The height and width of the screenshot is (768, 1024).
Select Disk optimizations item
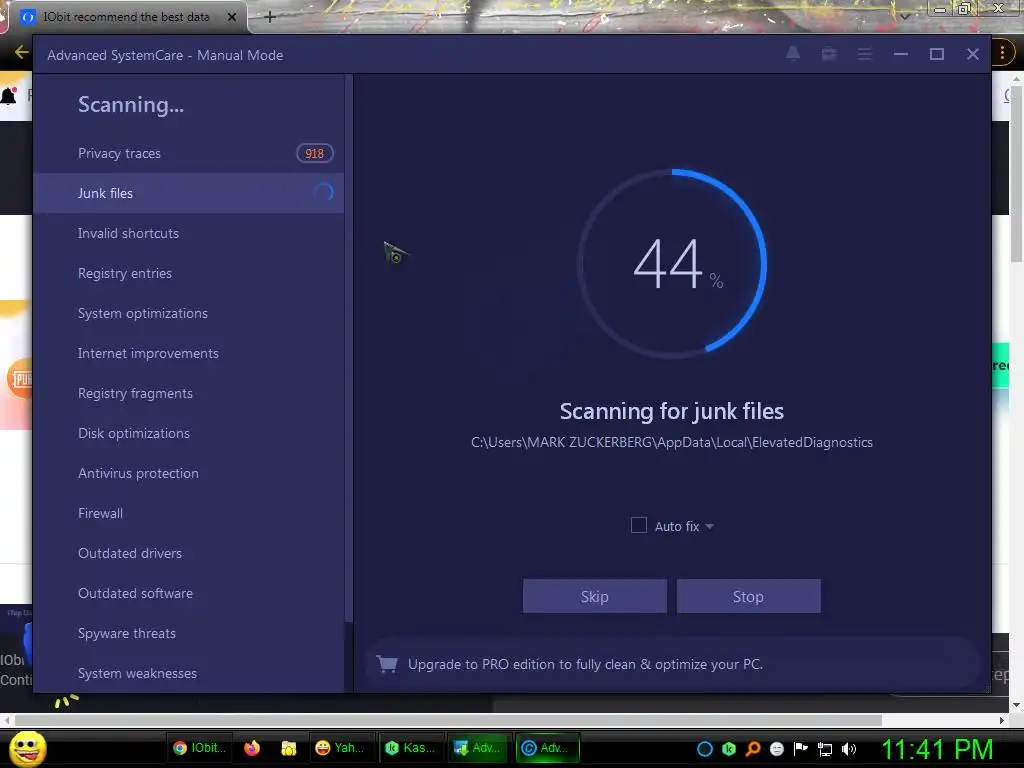tap(188, 433)
